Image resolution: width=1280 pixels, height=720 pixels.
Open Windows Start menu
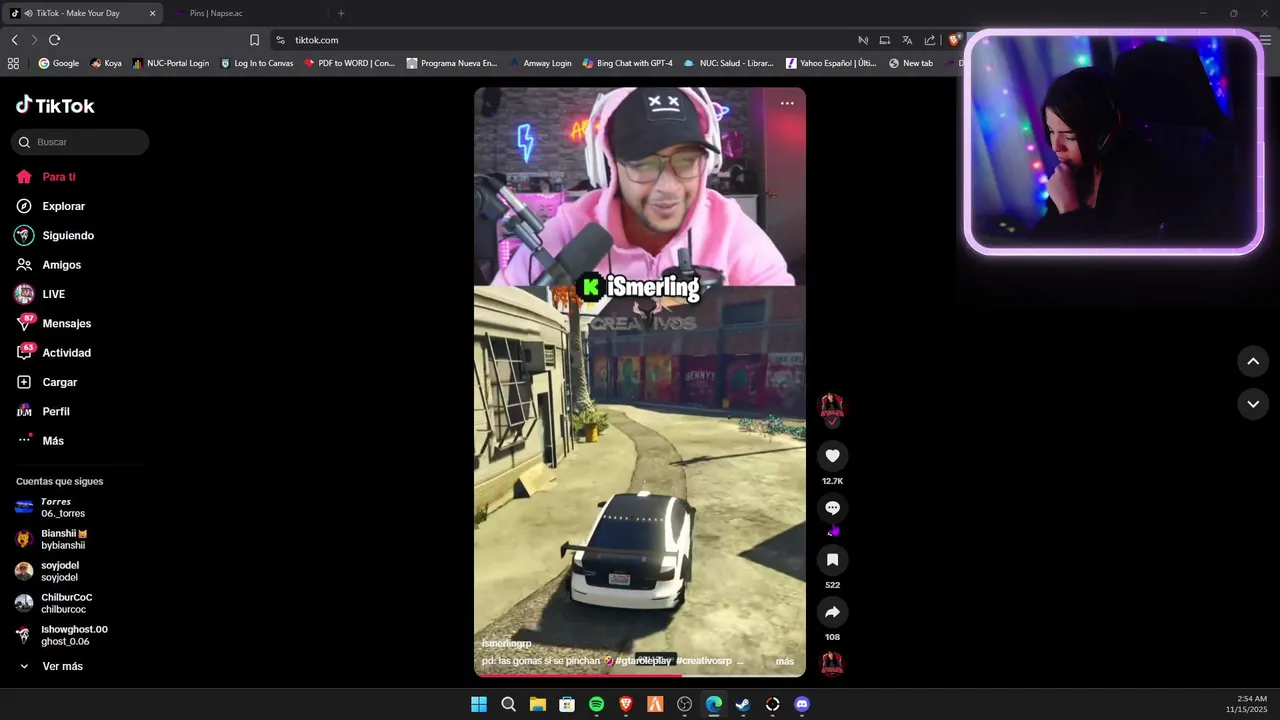coord(479,704)
